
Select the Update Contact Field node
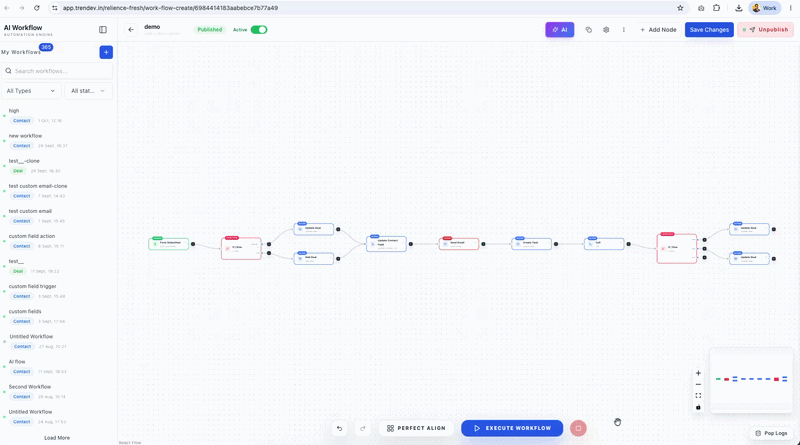[386, 244]
